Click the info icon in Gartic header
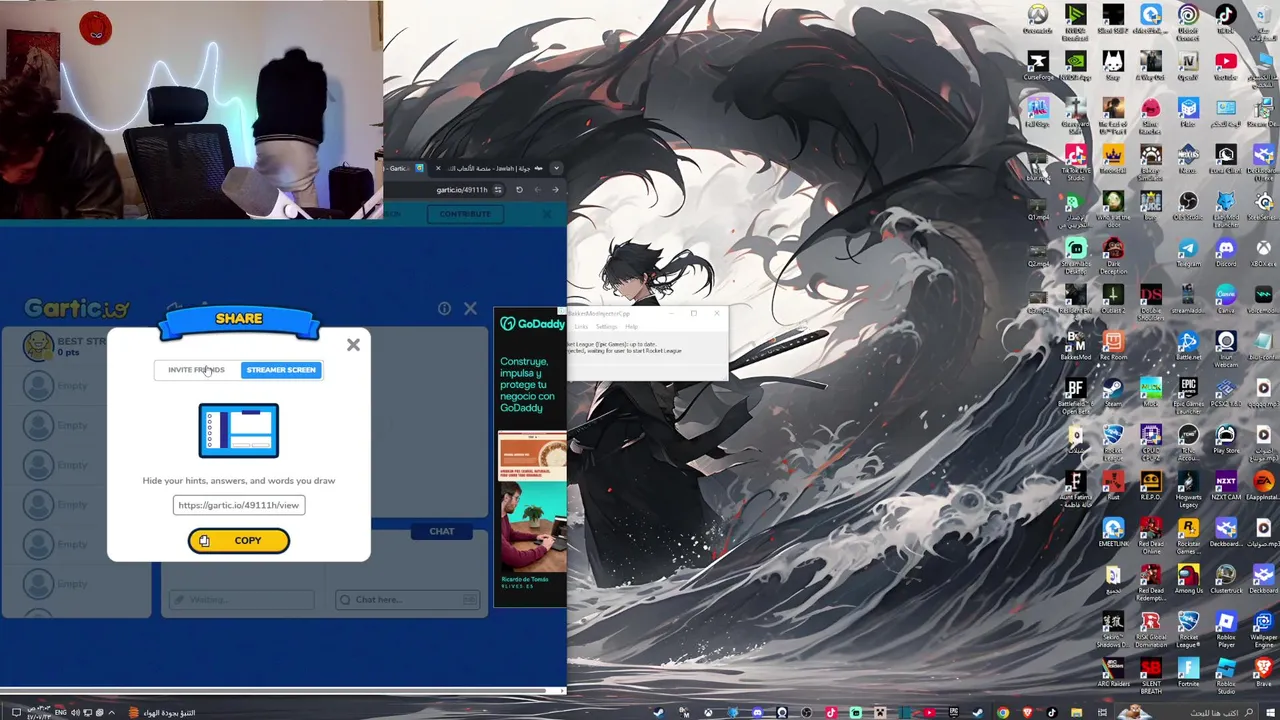Viewport: 1280px width, 720px height. (x=444, y=309)
